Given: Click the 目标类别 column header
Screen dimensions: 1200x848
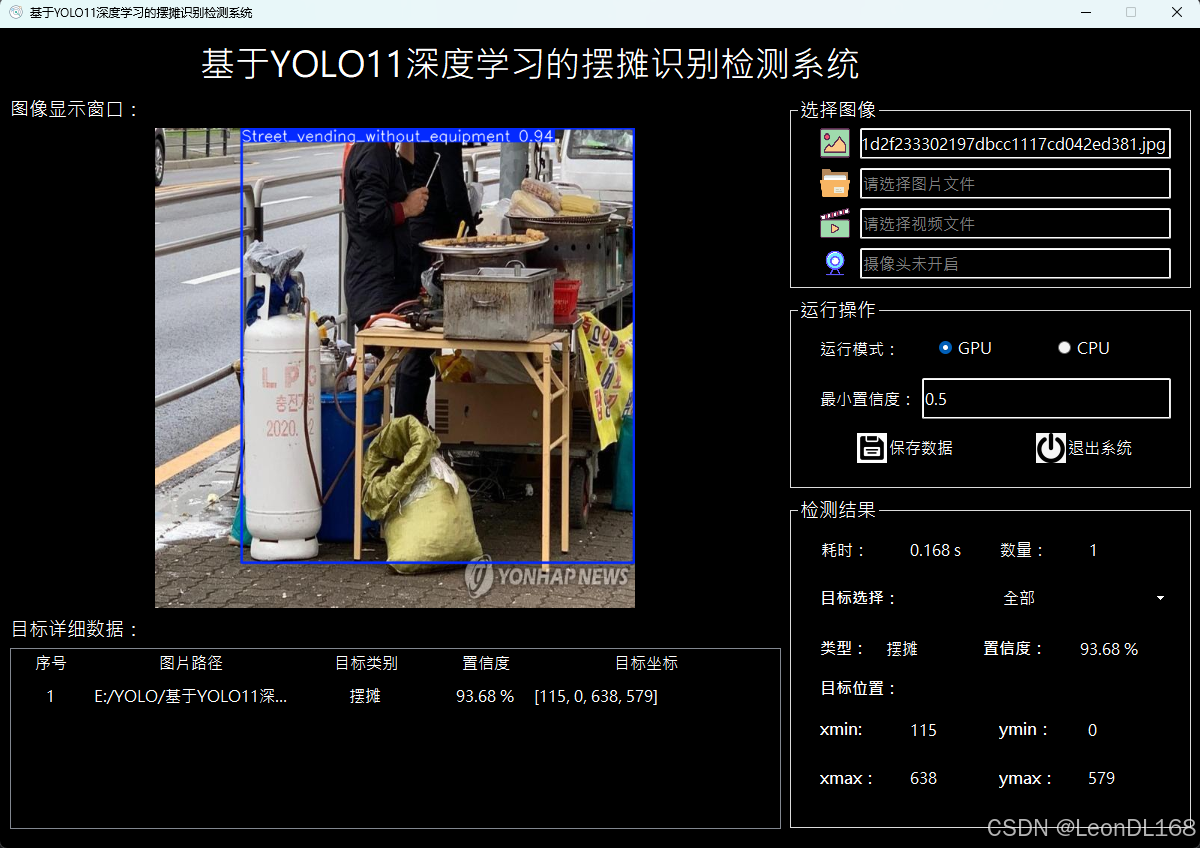Looking at the screenshot, I should [366, 663].
